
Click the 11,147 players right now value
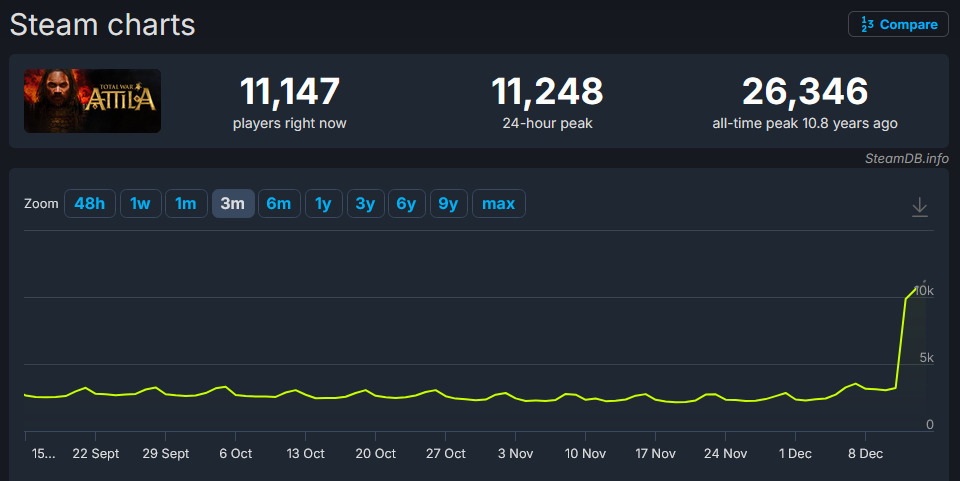(x=290, y=92)
